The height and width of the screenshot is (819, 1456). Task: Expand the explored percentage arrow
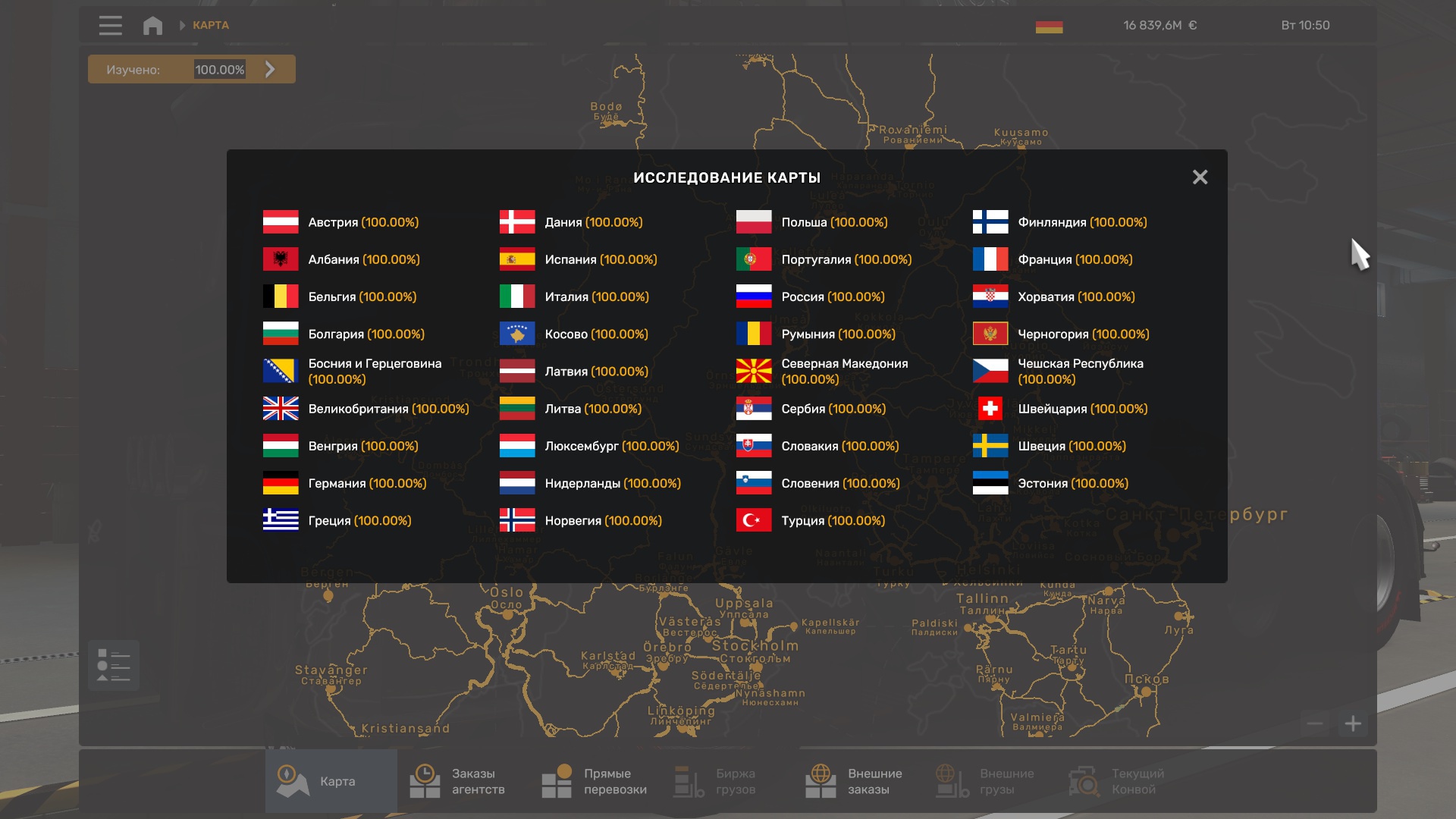(270, 70)
